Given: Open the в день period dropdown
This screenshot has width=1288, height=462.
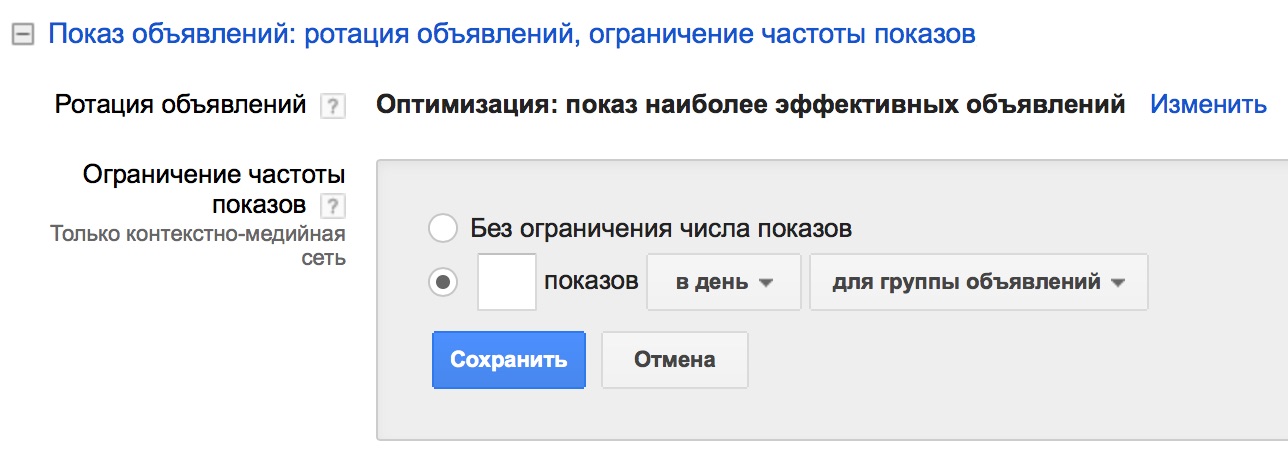Looking at the screenshot, I should [x=724, y=282].
